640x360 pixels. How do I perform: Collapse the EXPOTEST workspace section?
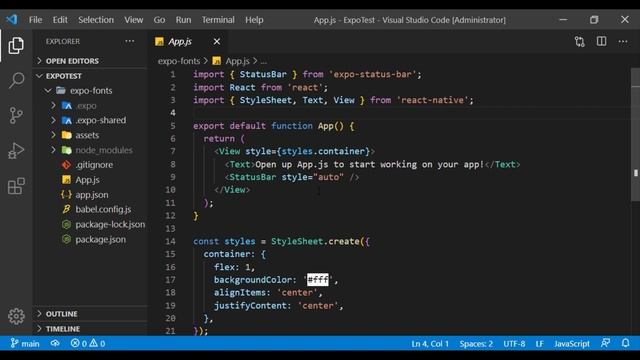pyautogui.click(x=90, y=76)
